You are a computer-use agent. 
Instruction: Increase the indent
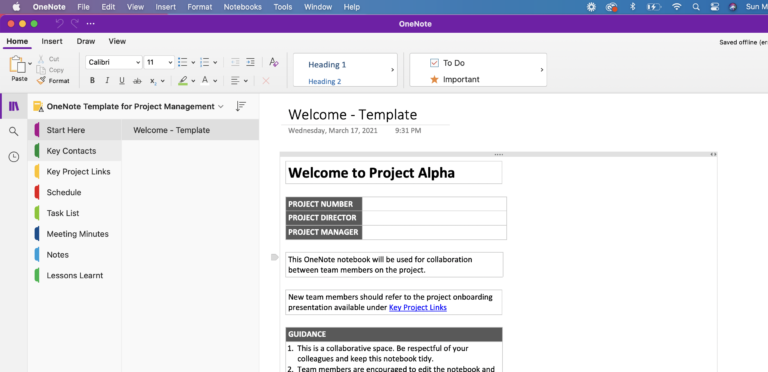[250, 62]
